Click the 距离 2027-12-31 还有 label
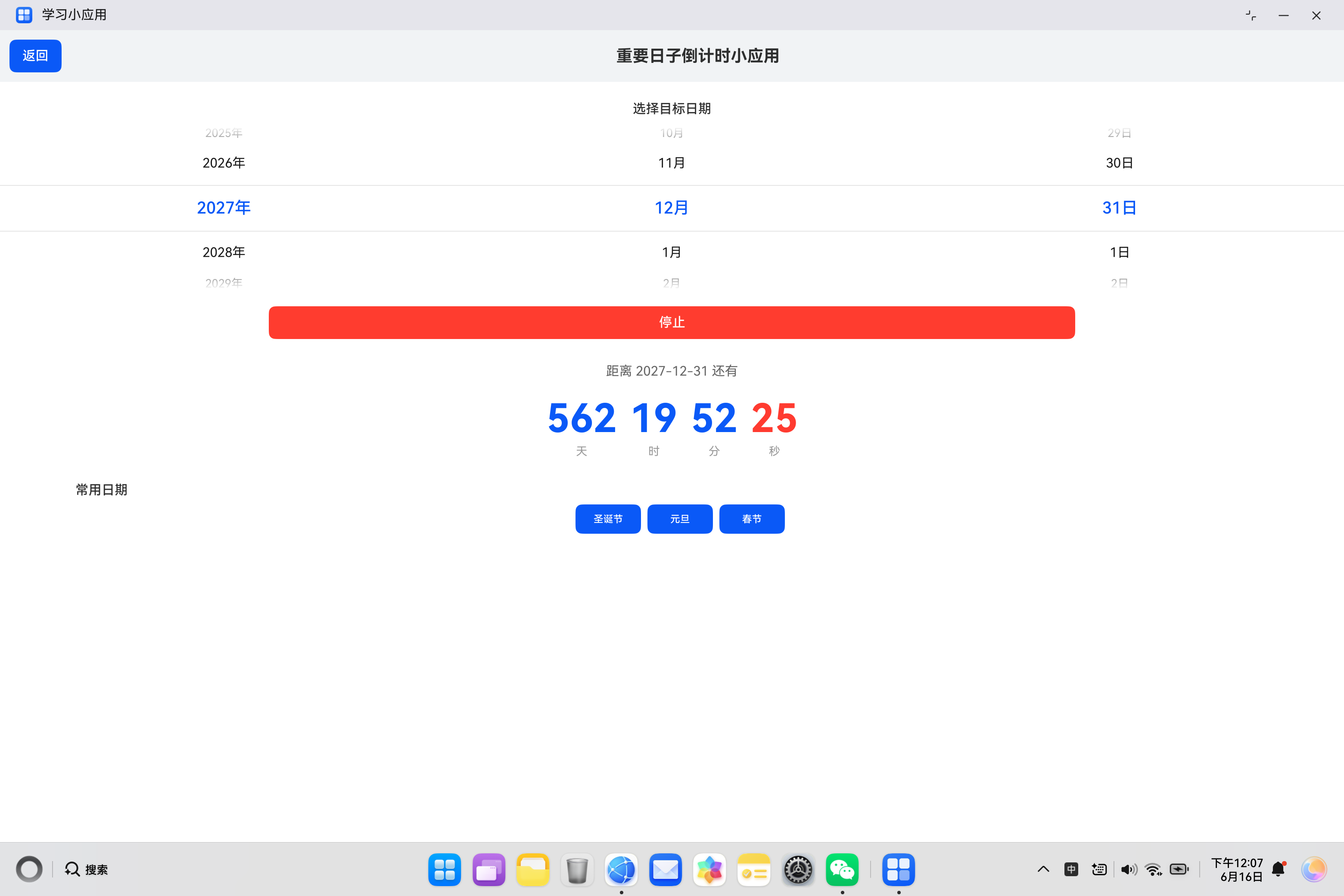This screenshot has height=896, width=1344. pyautogui.click(x=672, y=371)
